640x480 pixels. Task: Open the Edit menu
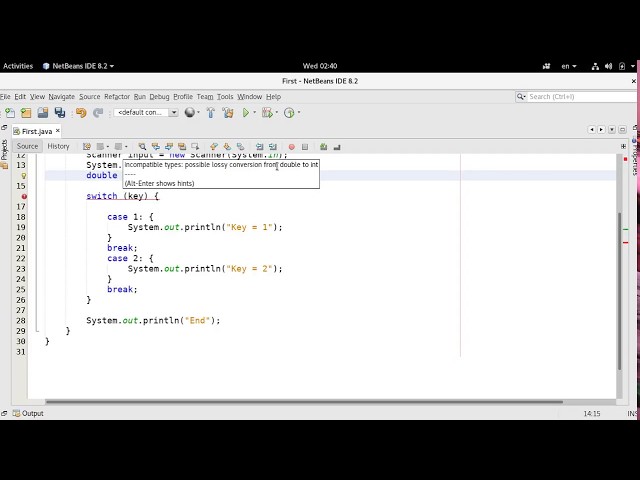pos(20,97)
